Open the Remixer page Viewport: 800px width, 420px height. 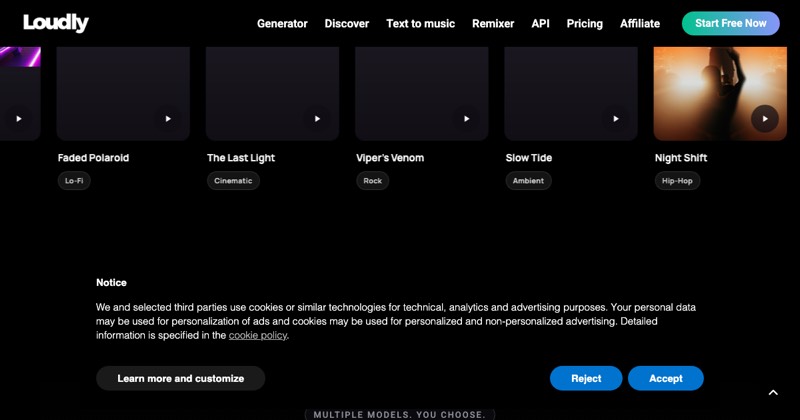pos(493,23)
